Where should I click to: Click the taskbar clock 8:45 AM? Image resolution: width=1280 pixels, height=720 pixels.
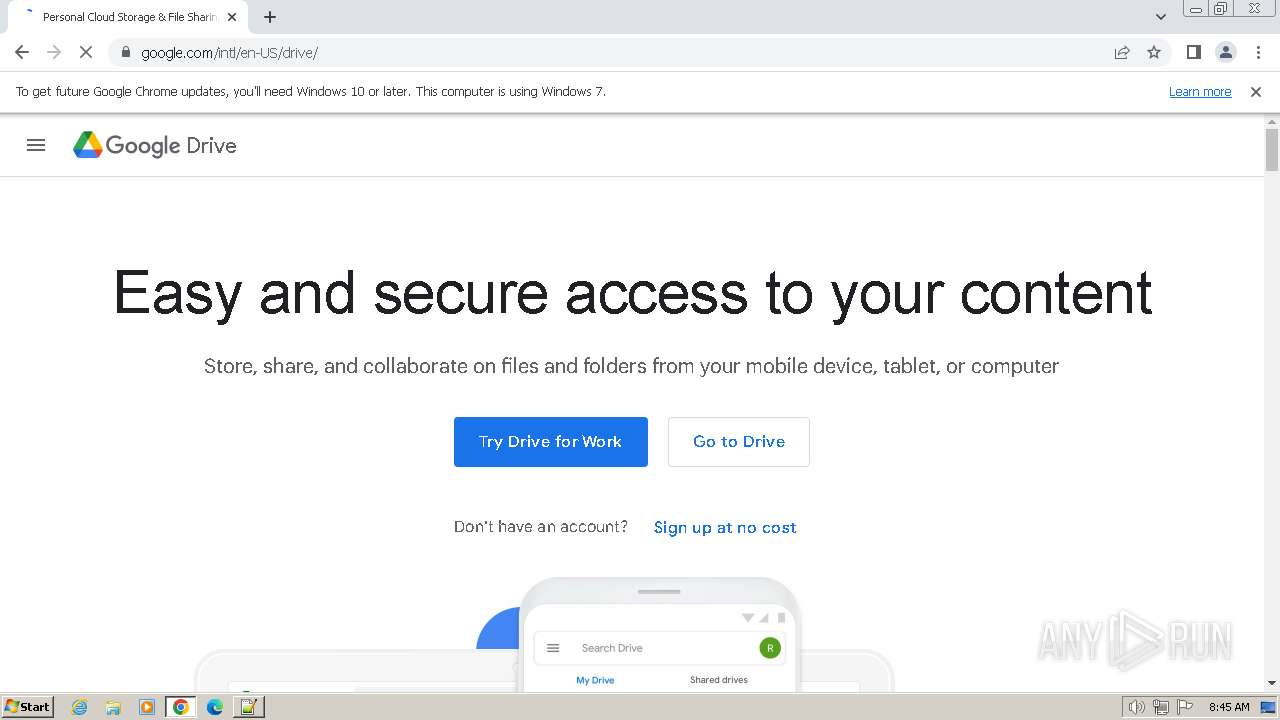(x=1229, y=707)
